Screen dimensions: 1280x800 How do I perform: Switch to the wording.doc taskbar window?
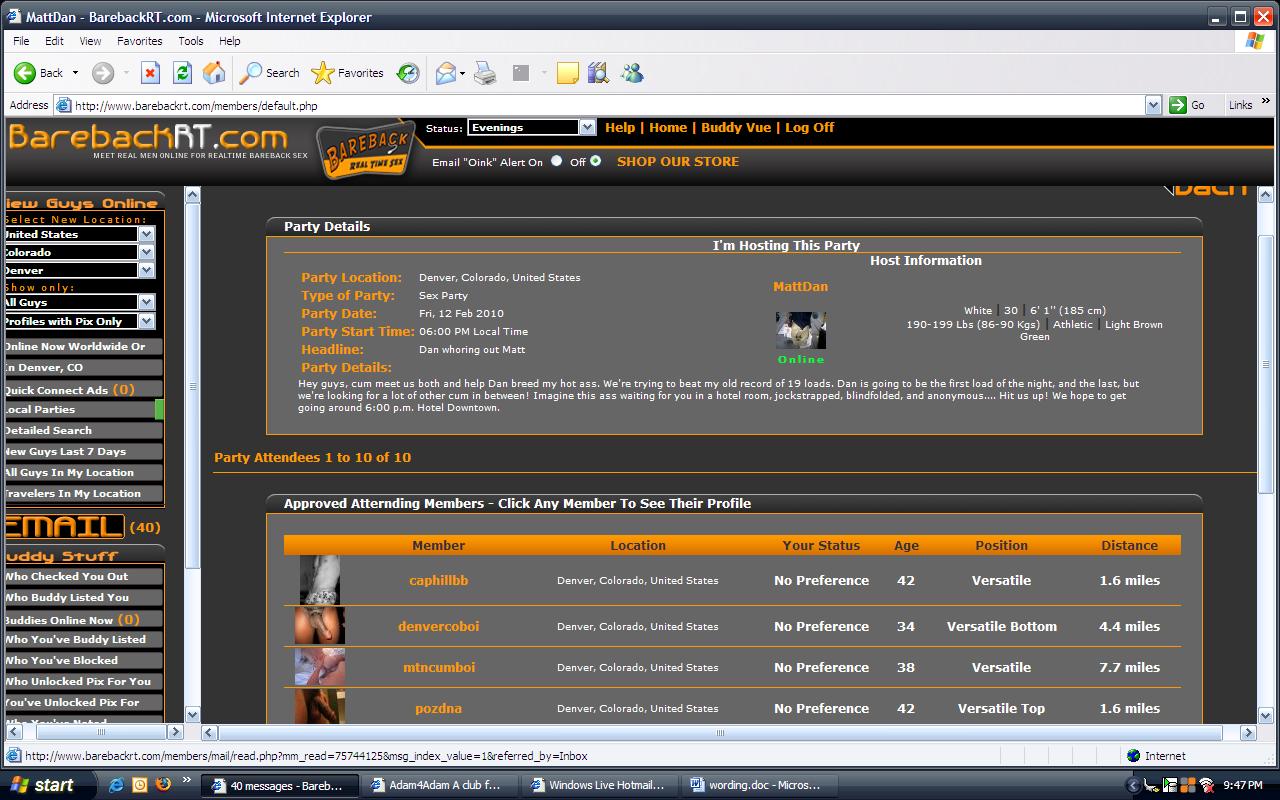coord(762,785)
